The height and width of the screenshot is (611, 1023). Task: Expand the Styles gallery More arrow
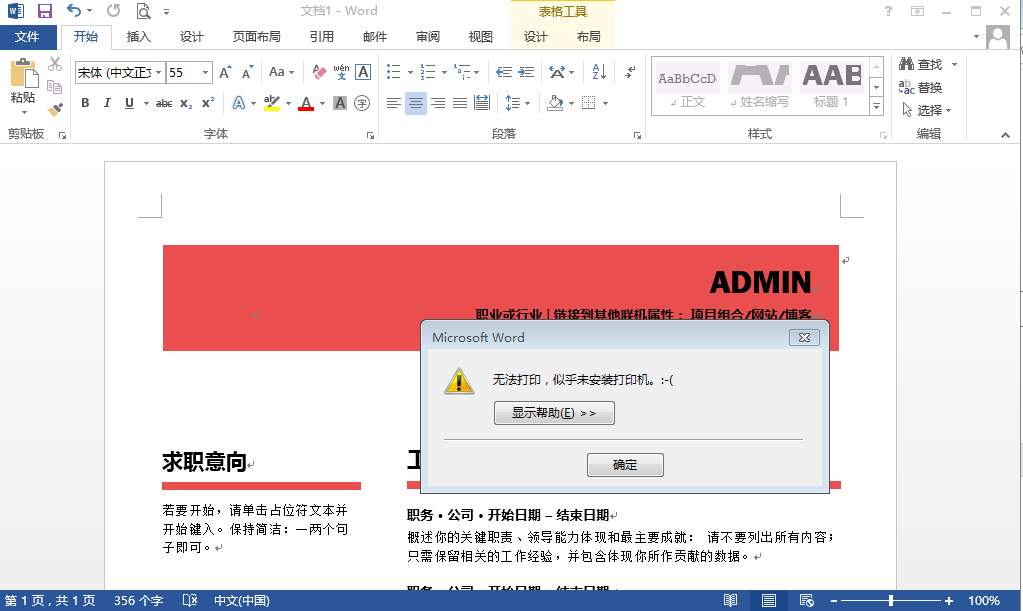pyautogui.click(x=876, y=106)
